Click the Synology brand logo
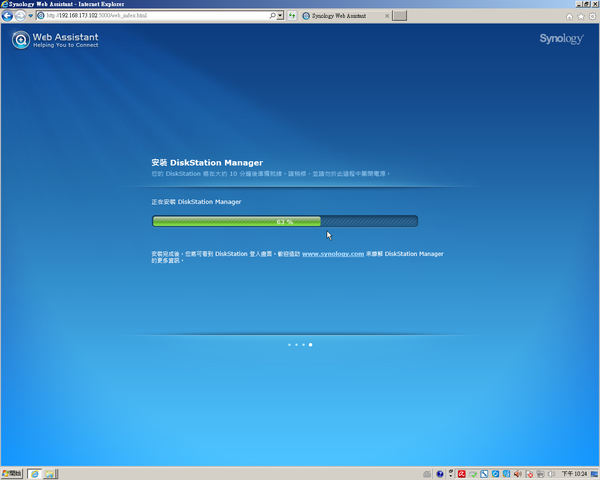Screen dimensions: 600x480 point(561,38)
